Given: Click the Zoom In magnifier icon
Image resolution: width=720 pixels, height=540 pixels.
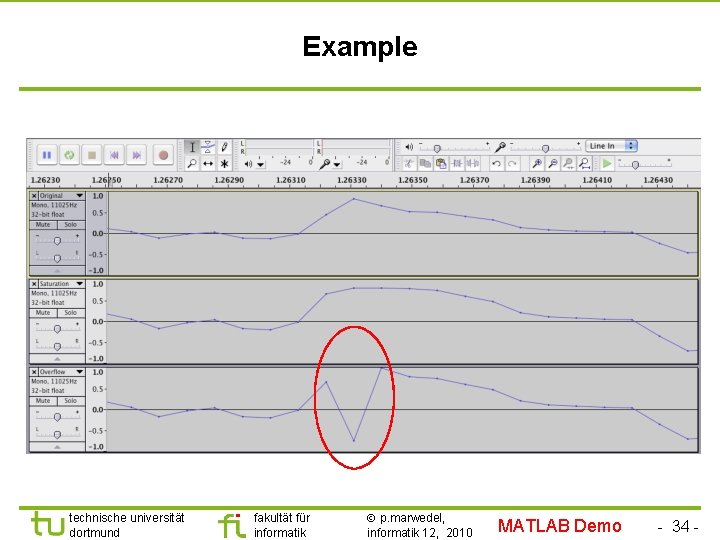Looking at the screenshot, I should 536,163.
